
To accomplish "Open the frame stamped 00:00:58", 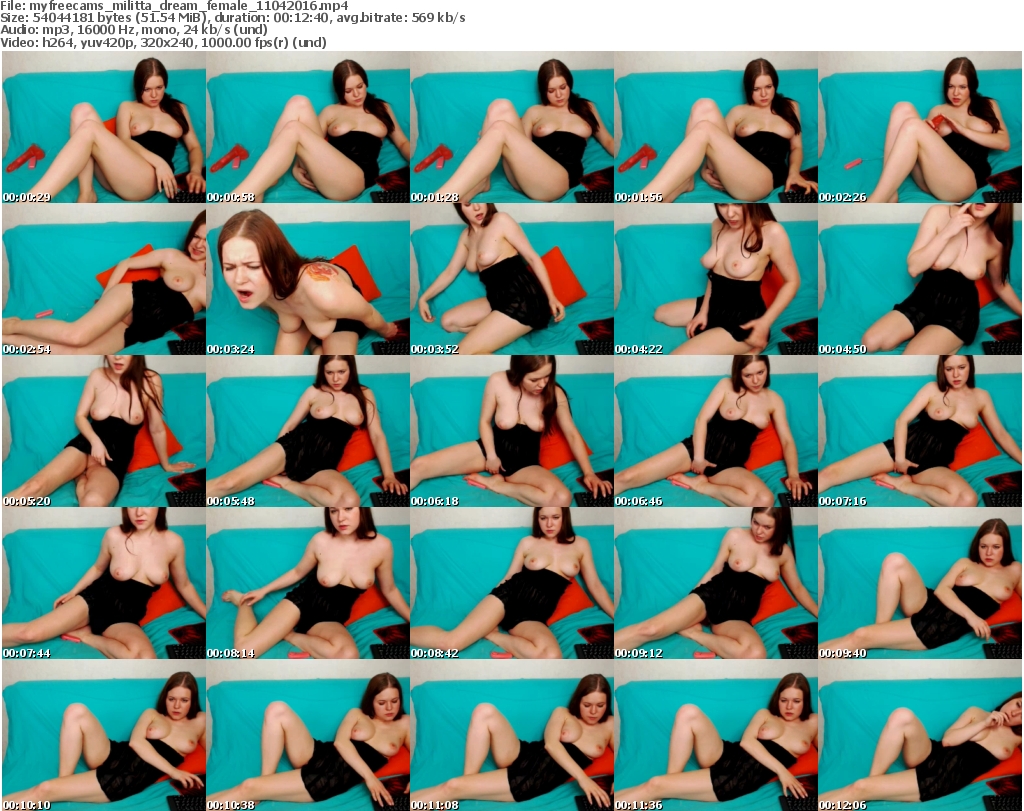I will [x=308, y=127].
